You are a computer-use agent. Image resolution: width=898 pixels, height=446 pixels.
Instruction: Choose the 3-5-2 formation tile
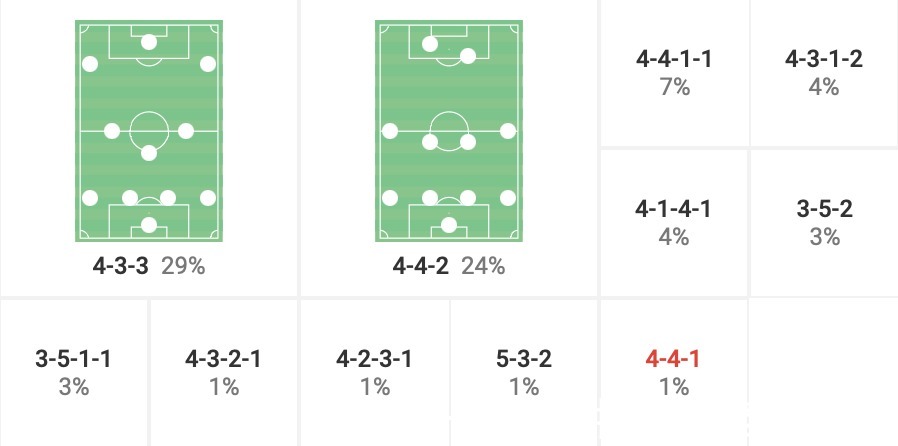click(x=824, y=222)
